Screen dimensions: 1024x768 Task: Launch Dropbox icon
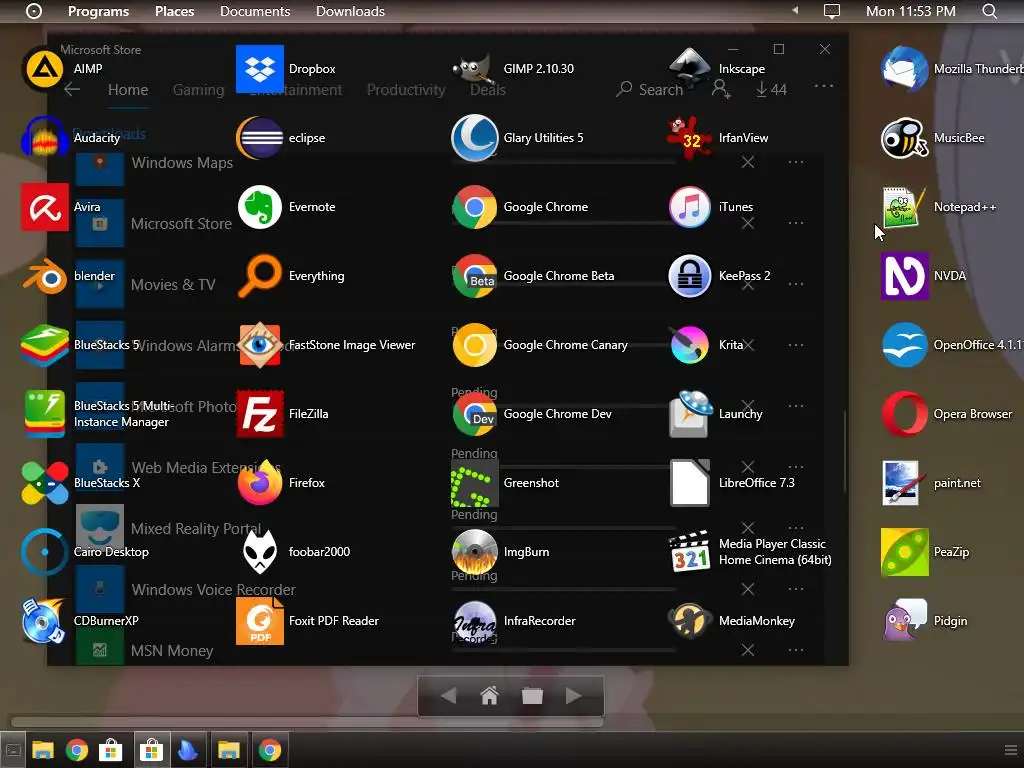pyautogui.click(x=259, y=69)
